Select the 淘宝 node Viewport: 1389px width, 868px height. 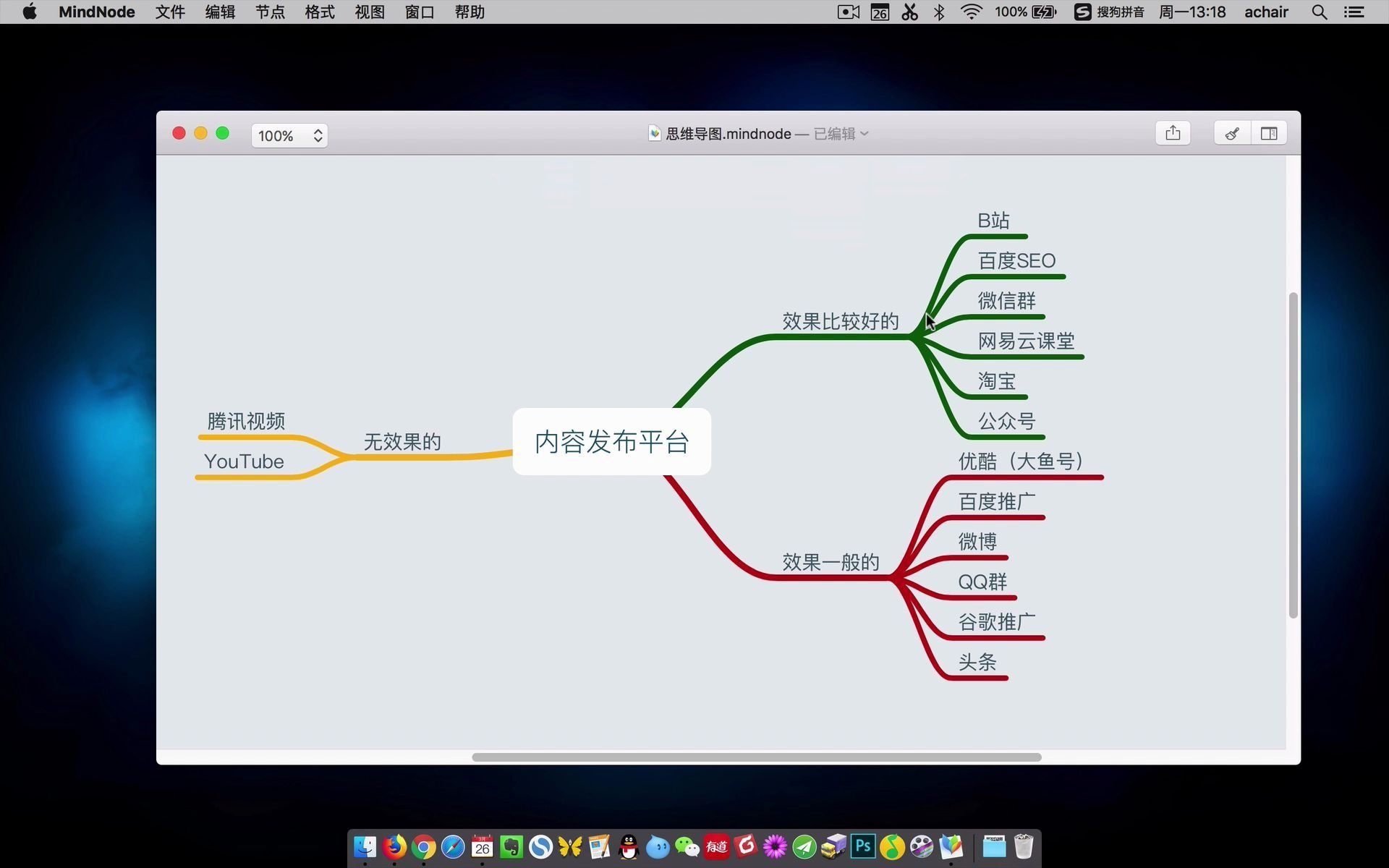tap(997, 381)
